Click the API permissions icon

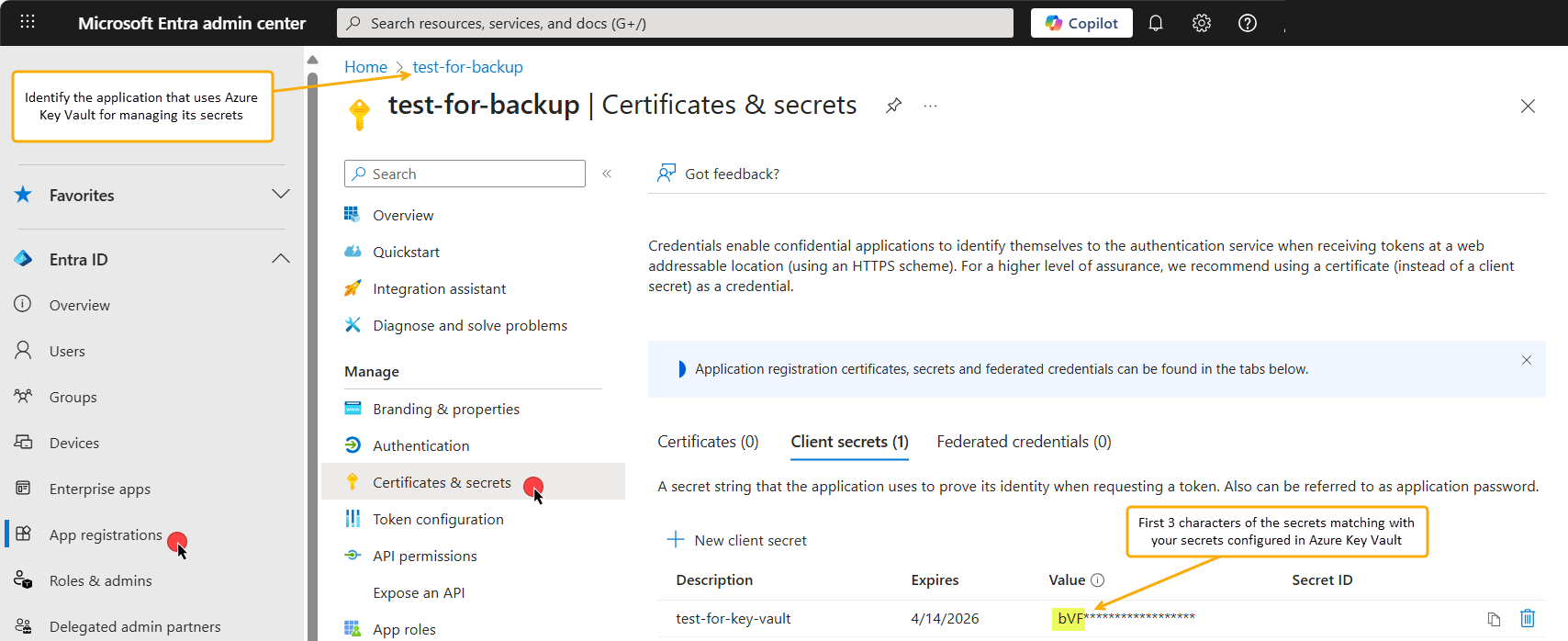pyautogui.click(x=353, y=555)
